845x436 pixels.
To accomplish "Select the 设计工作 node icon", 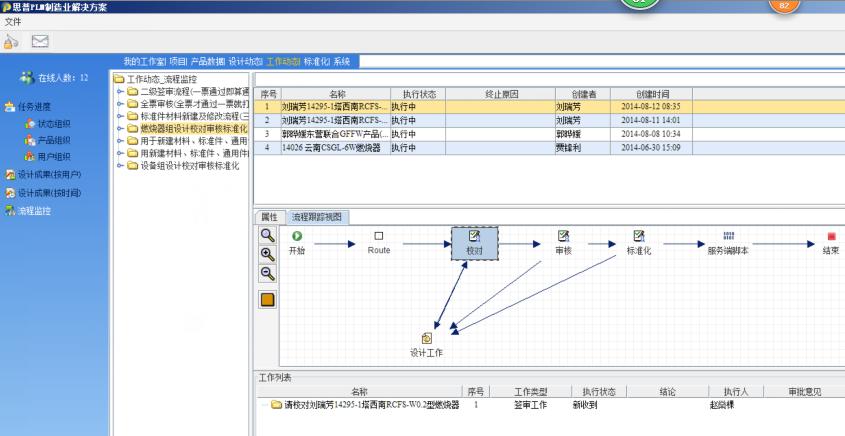I will click(427, 339).
